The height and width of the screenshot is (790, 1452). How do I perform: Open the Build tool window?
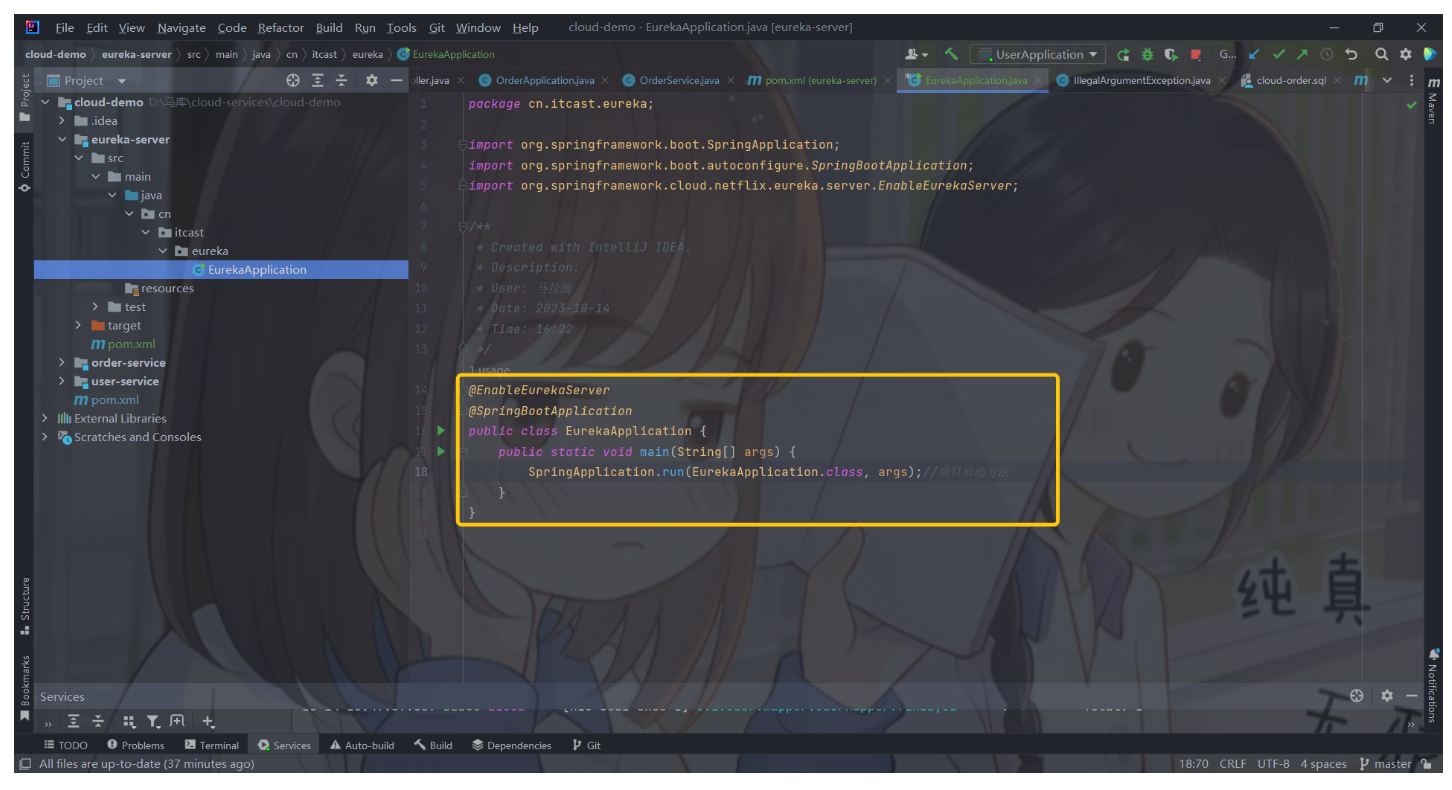(434, 745)
